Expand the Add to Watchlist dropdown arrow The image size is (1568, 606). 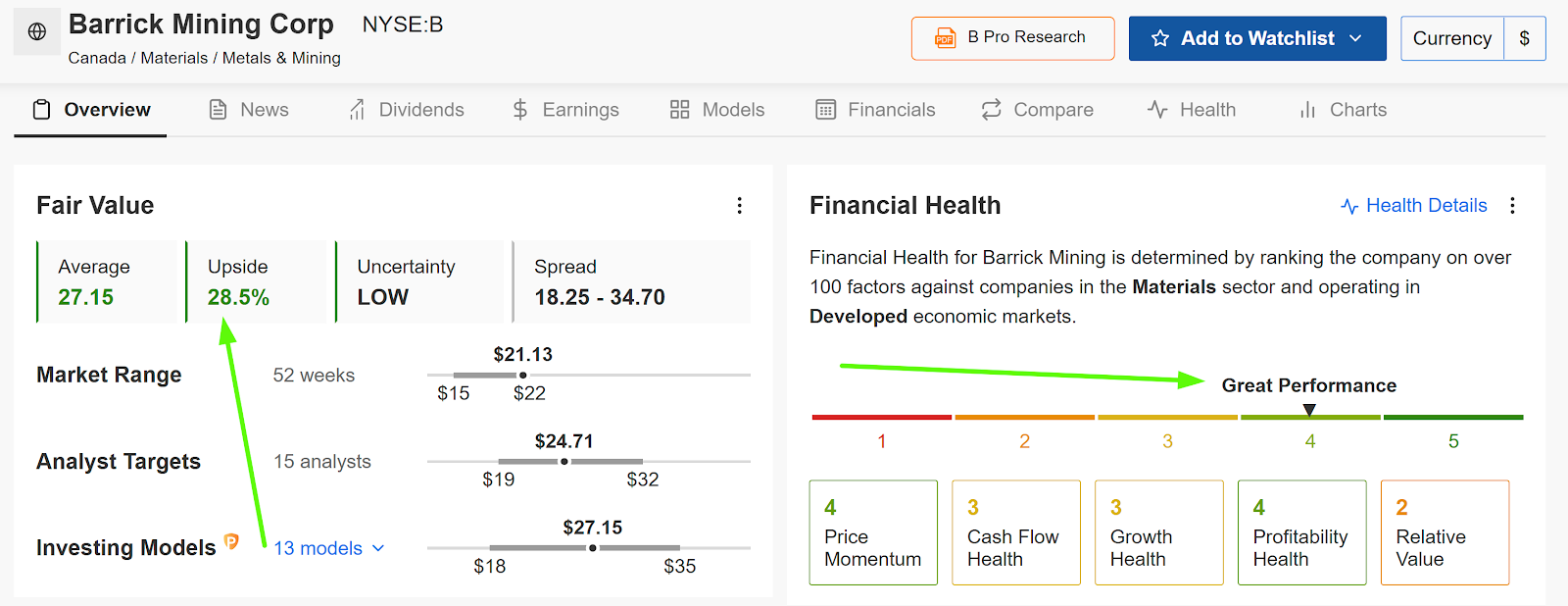1355,38
